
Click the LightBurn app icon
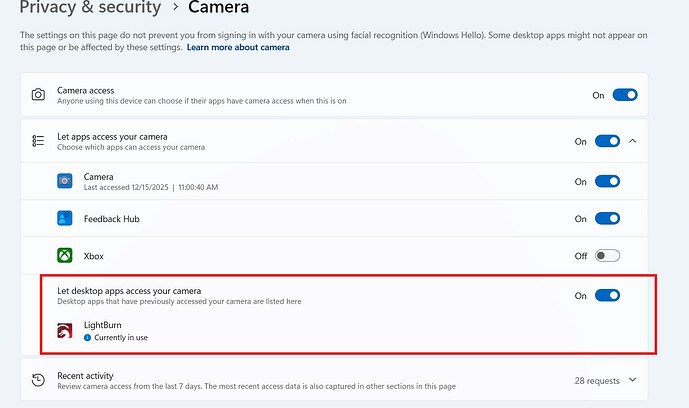click(x=65, y=331)
